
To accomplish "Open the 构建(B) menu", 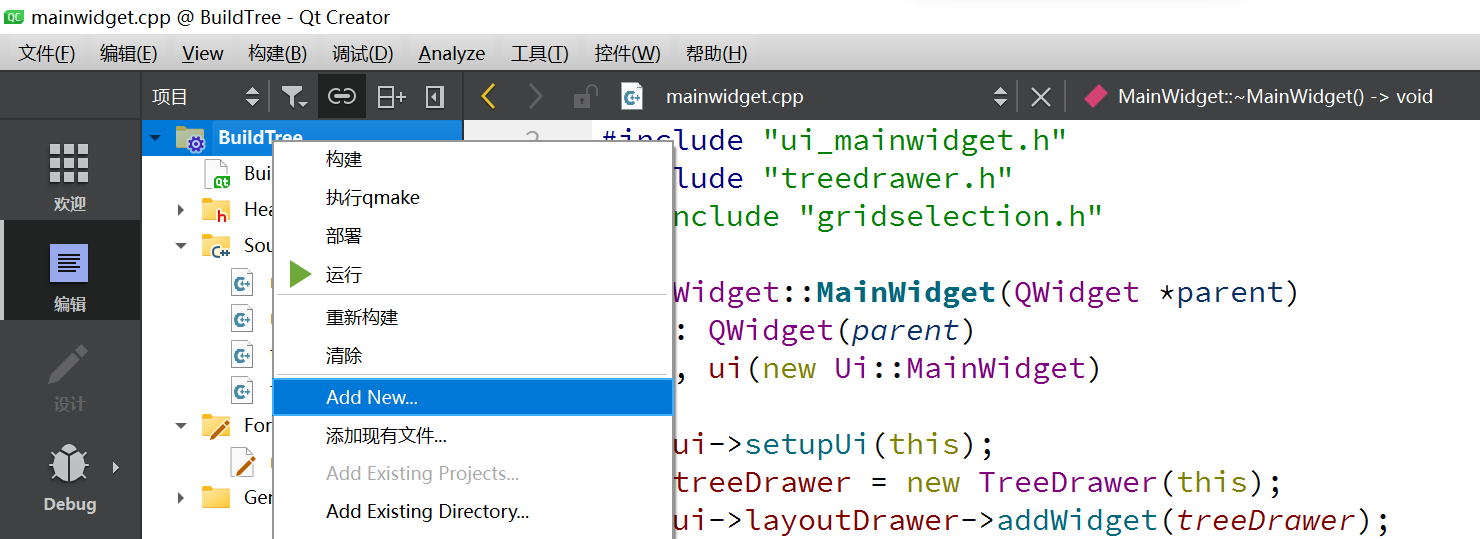I will [277, 53].
